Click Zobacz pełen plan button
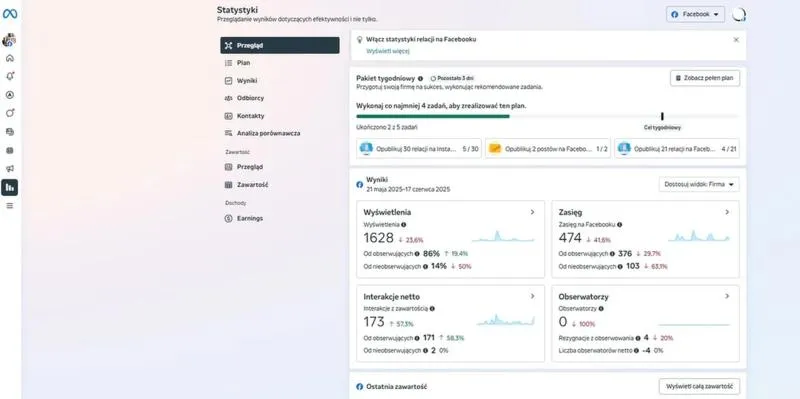 pos(705,78)
